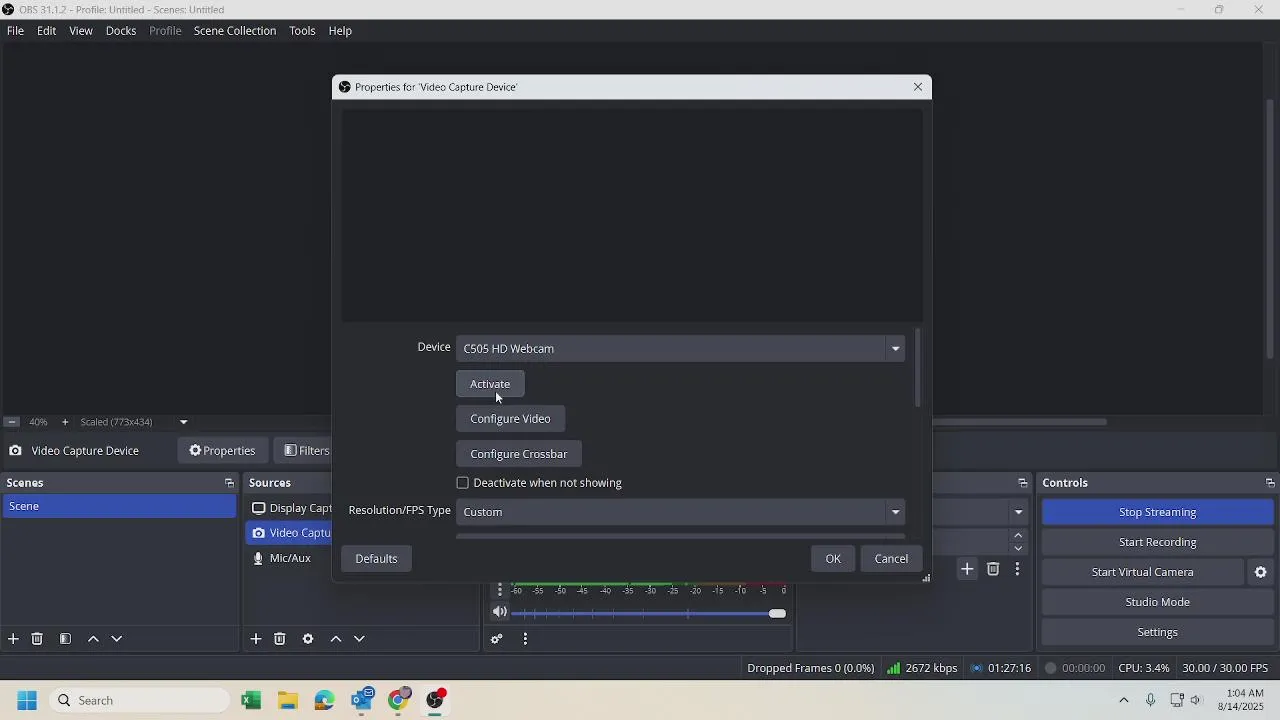Remove selected scene using Scenes trash icon
Image resolution: width=1280 pixels, height=720 pixels.
pos(37,639)
